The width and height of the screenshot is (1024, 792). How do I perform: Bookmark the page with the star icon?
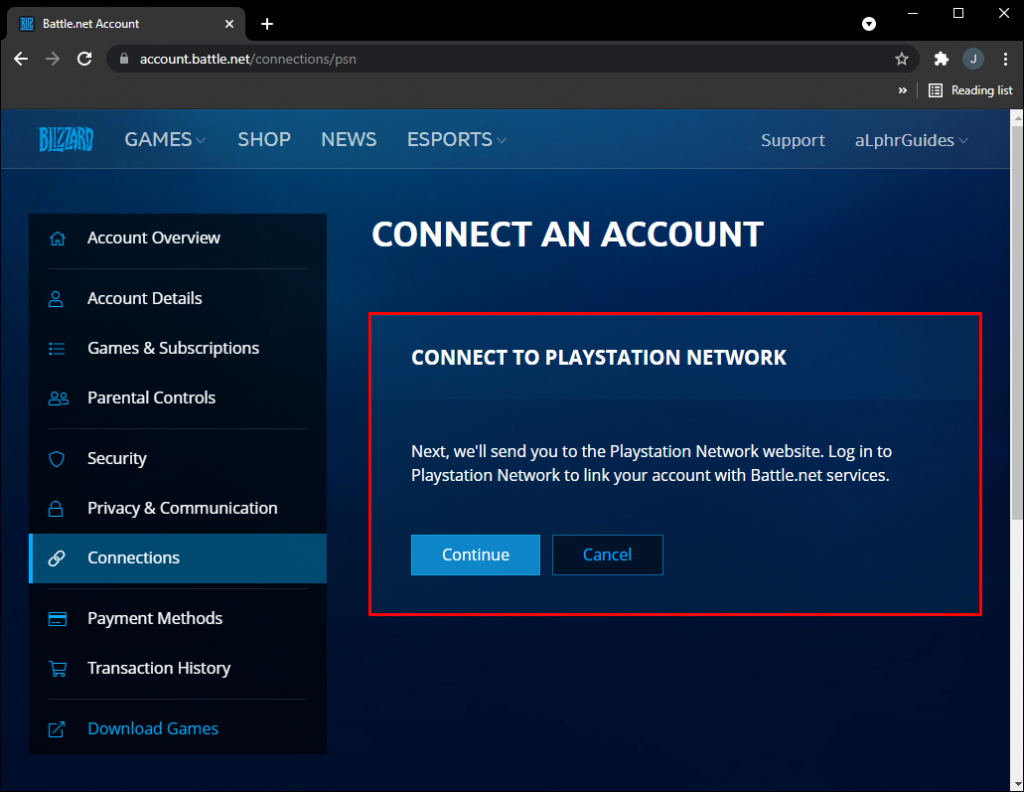click(901, 59)
